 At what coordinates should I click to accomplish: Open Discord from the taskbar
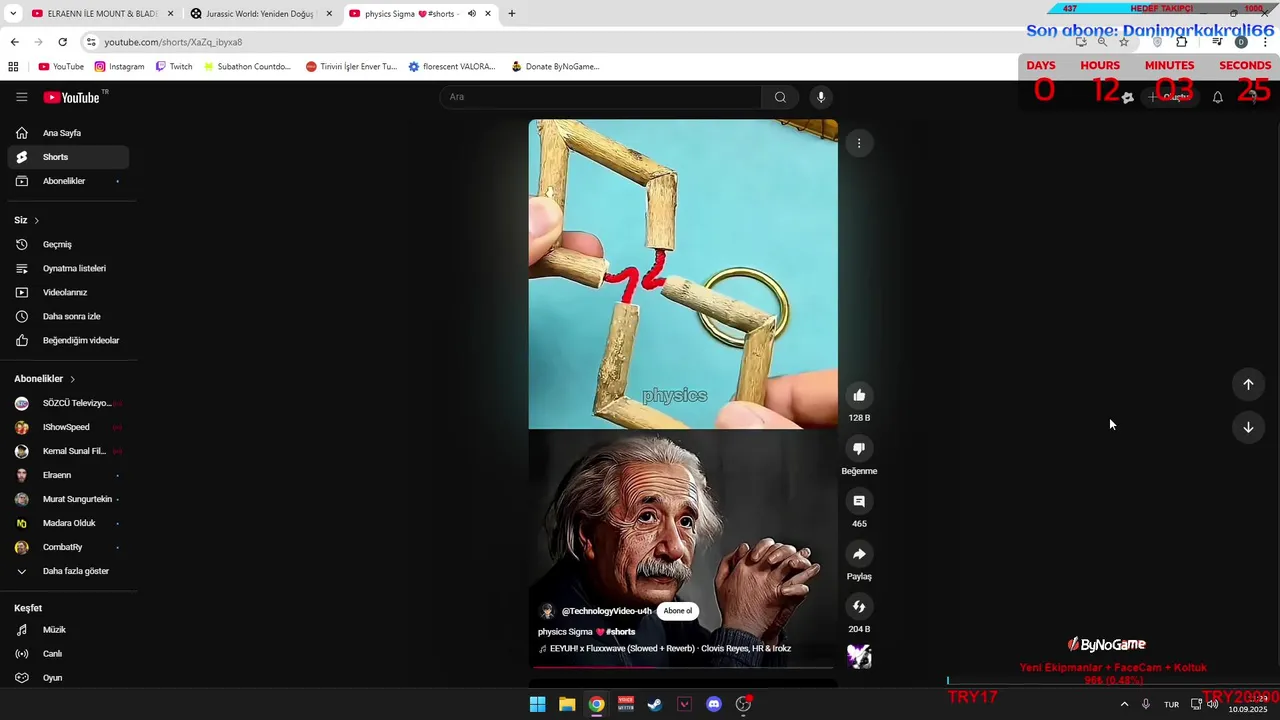(x=713, y=704)
